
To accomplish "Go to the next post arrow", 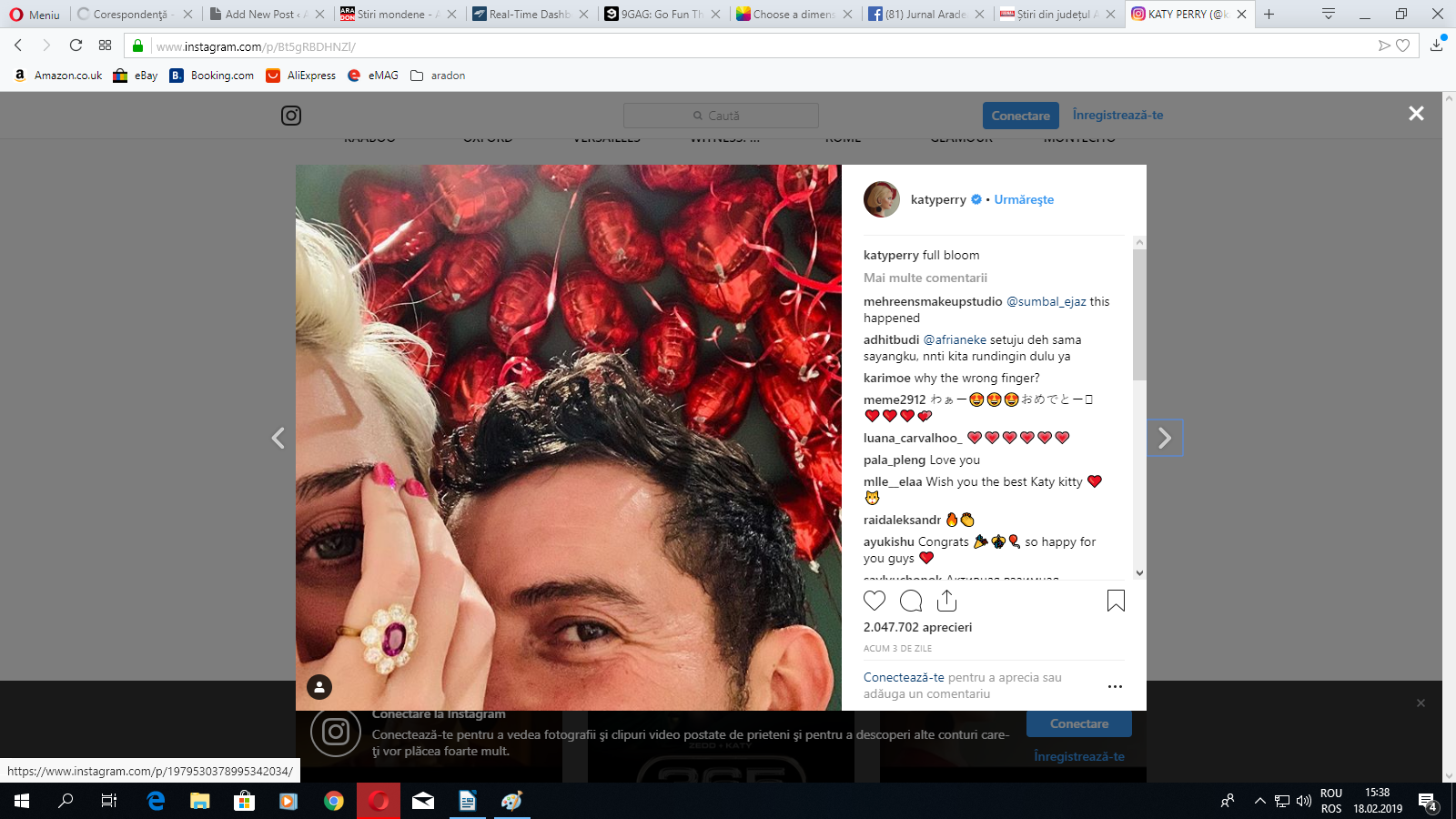I will 1165,438.
